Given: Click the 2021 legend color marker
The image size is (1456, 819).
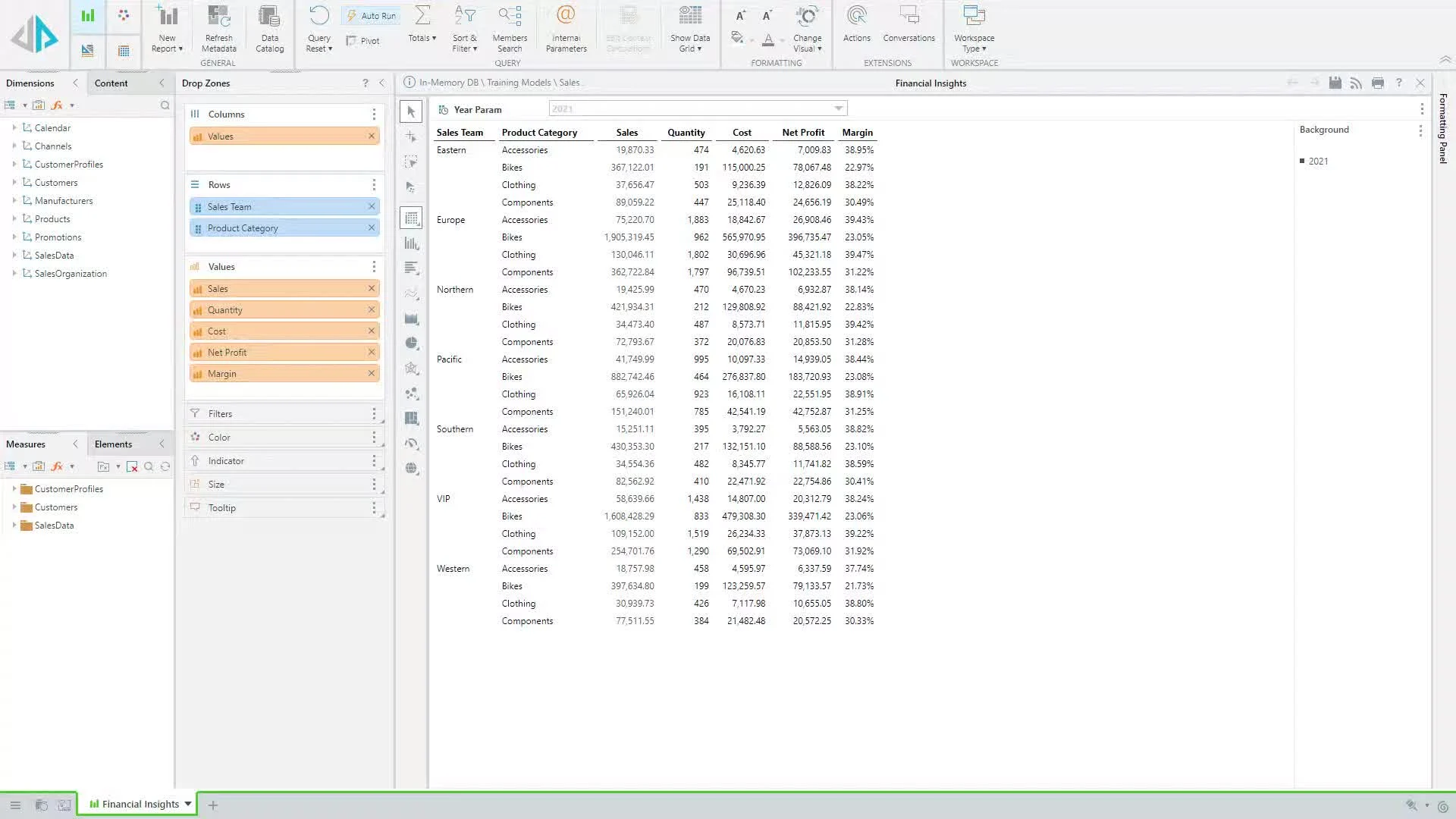Looking at the screenshot, I should pyautogui.click(x=1302, y=161).
